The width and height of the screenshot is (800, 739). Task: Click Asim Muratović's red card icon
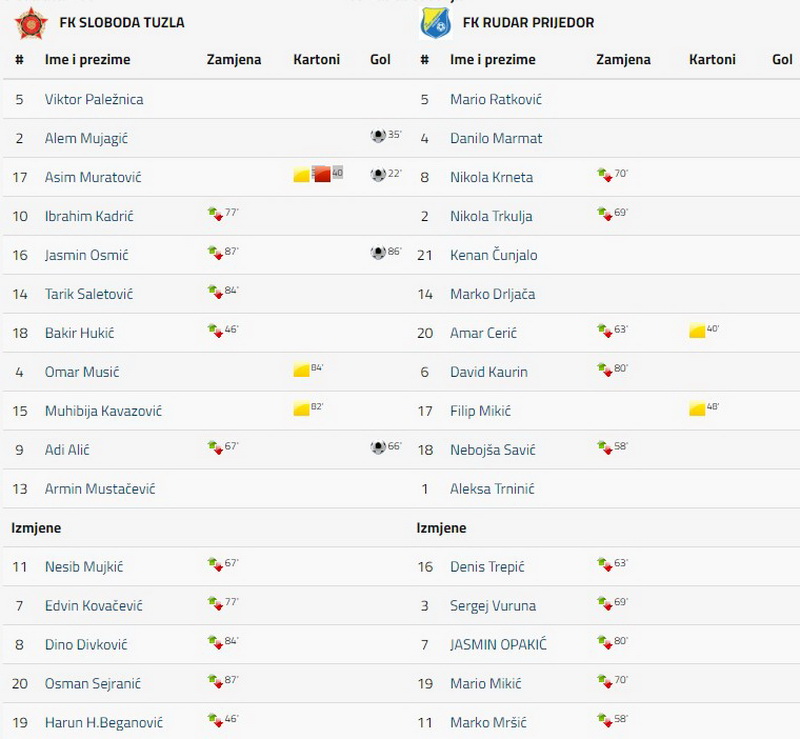pyautogui.click(x=321, y=174)
